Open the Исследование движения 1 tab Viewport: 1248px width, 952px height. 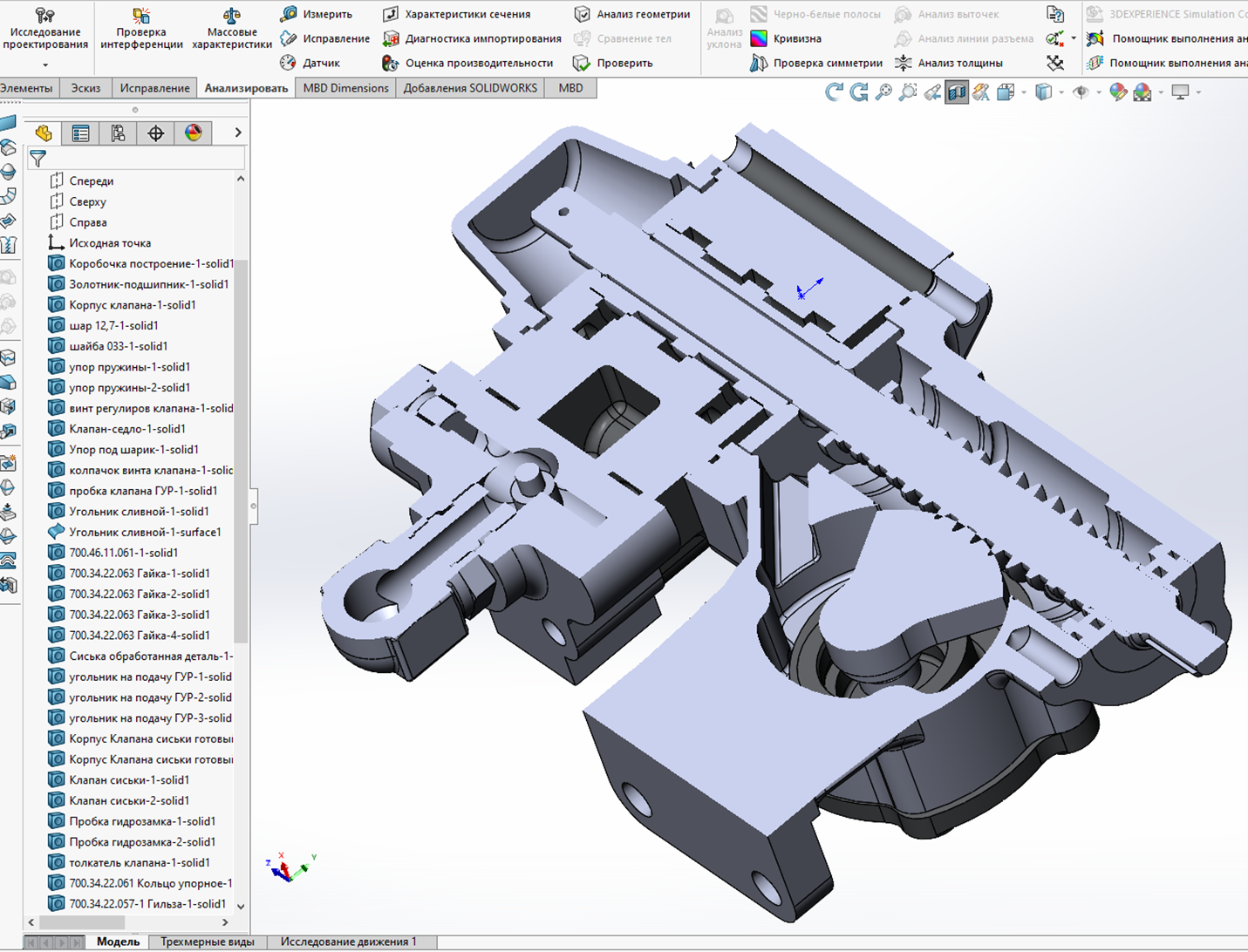point(348,942)
